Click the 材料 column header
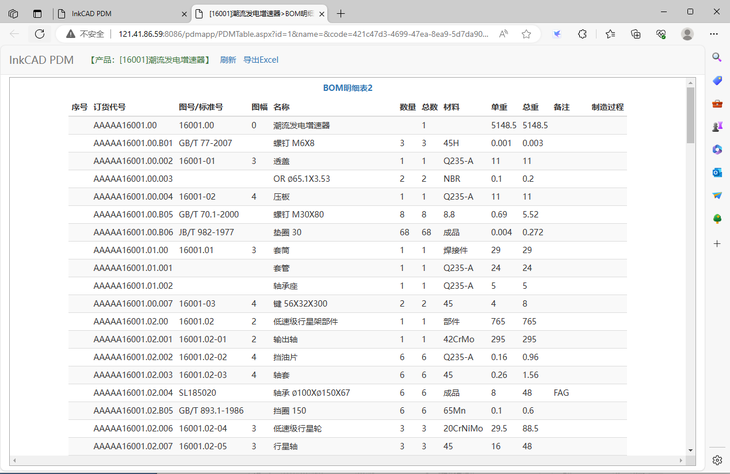730x474 pixels. (451, 107)
